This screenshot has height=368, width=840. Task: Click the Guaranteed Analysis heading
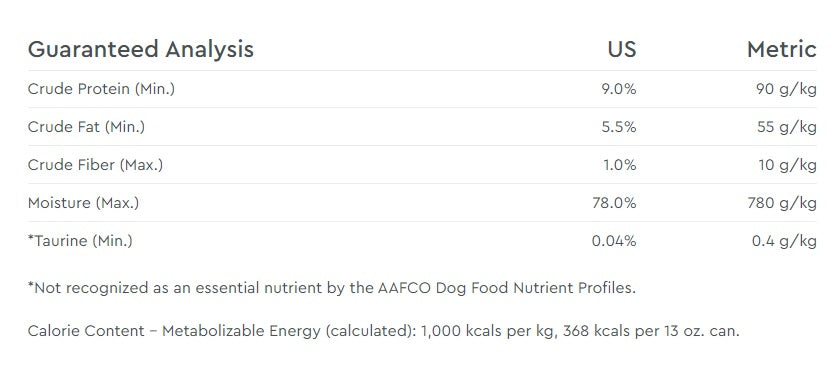pyautogui.click(x=140, y=50)
